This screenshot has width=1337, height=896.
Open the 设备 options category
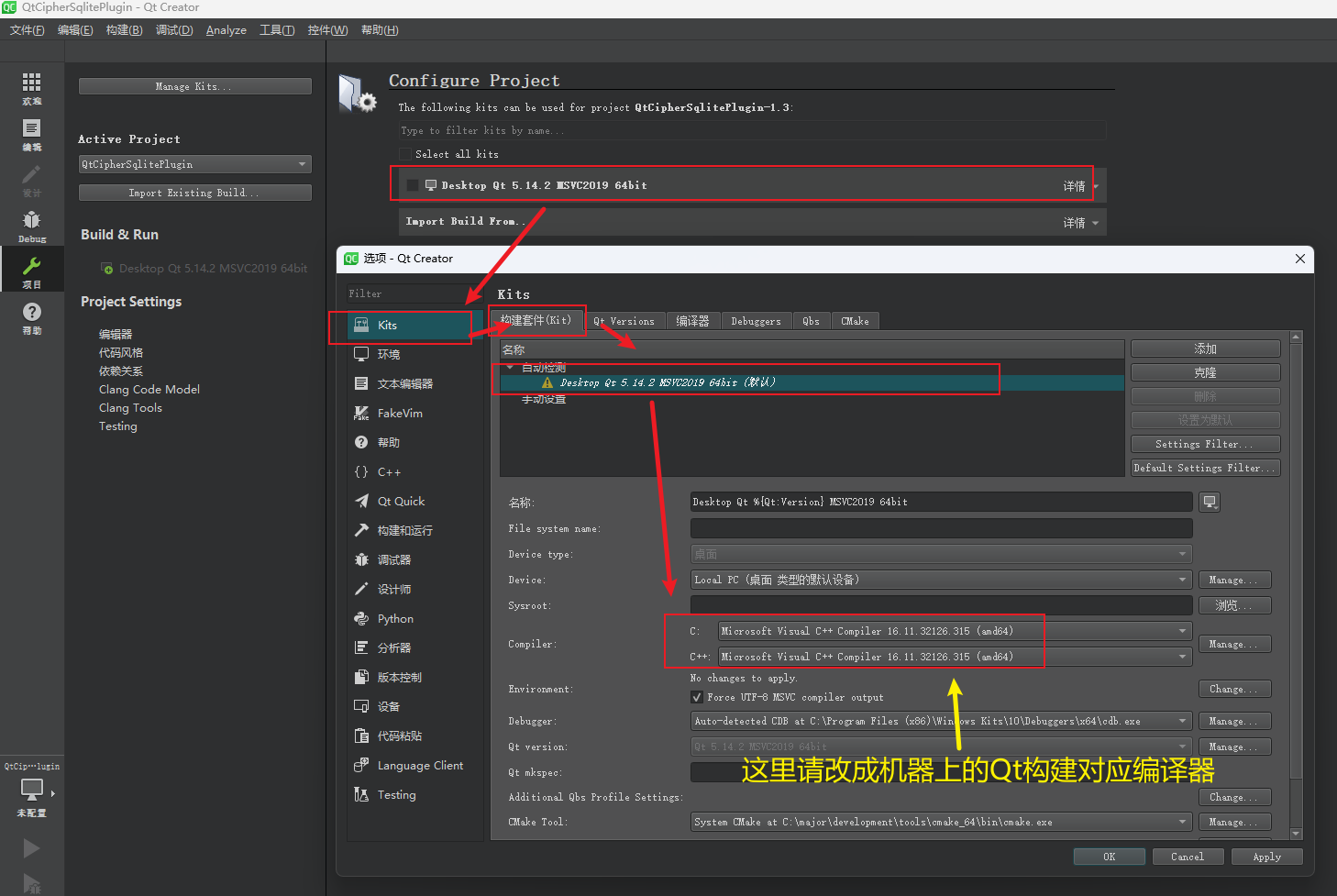click(415, 707)
